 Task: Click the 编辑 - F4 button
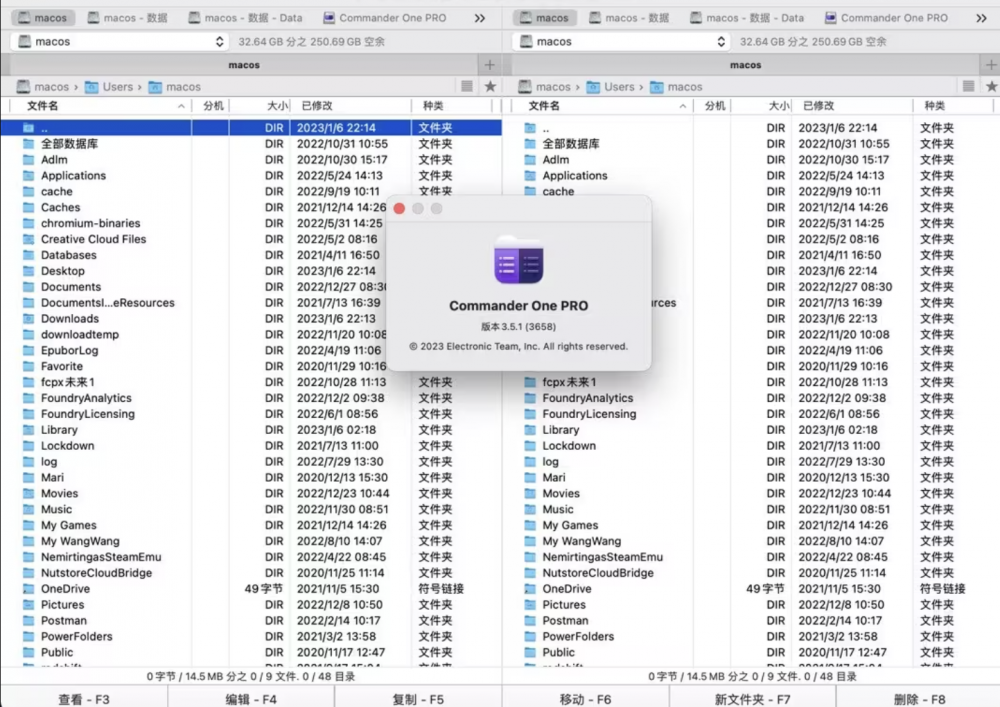coord(251,699)
